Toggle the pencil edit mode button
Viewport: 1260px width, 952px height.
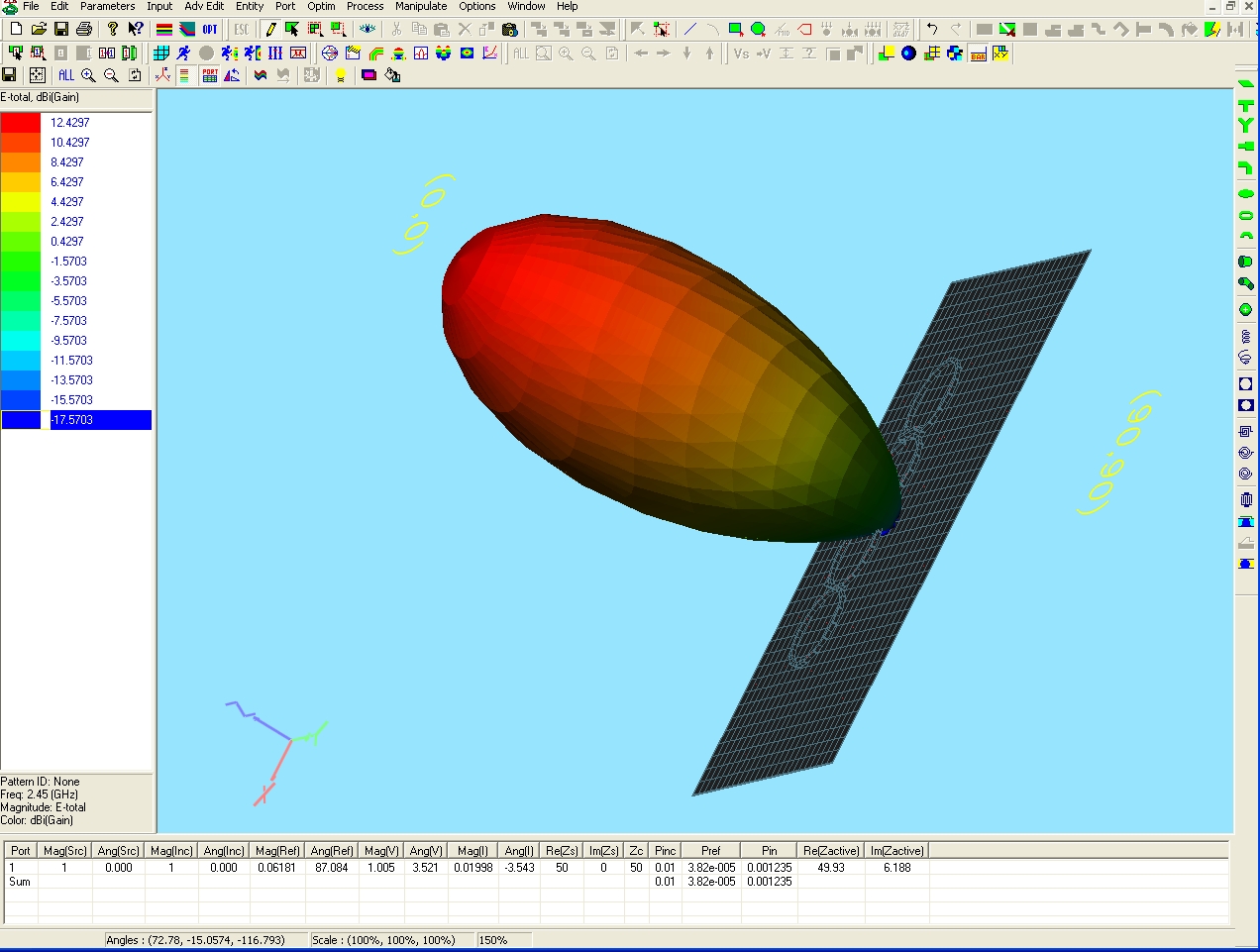coord(270,29)
